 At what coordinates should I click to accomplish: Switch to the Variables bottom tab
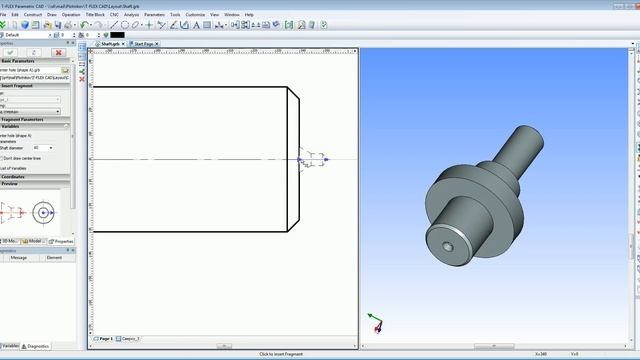click(x=10, y=346)
